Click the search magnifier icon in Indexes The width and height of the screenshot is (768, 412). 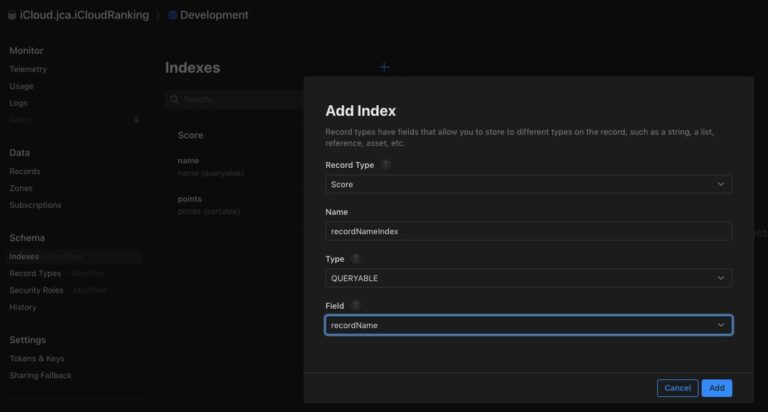pos(174,99)
